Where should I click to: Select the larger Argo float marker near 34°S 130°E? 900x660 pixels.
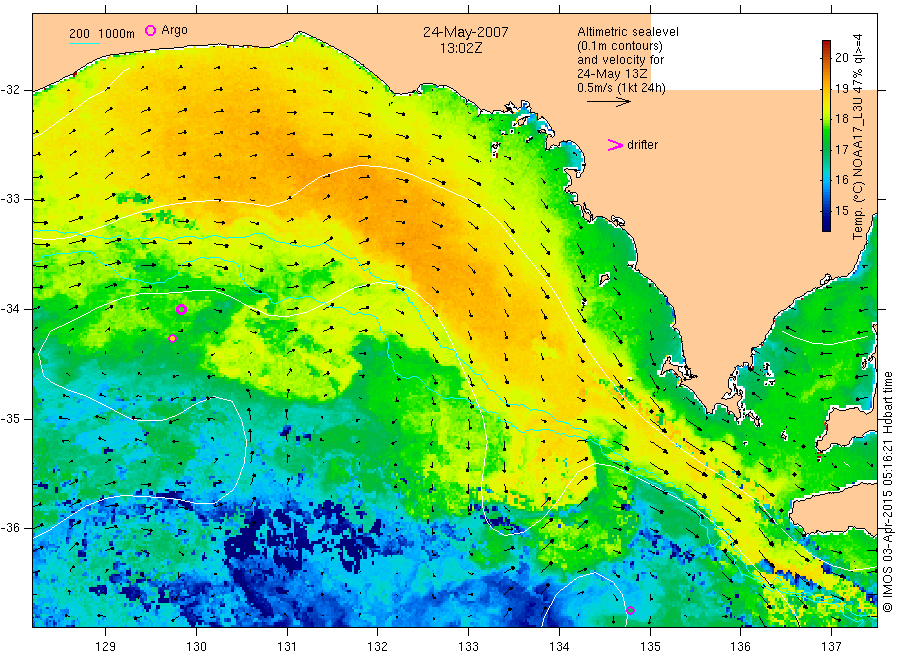click(181, 309)
